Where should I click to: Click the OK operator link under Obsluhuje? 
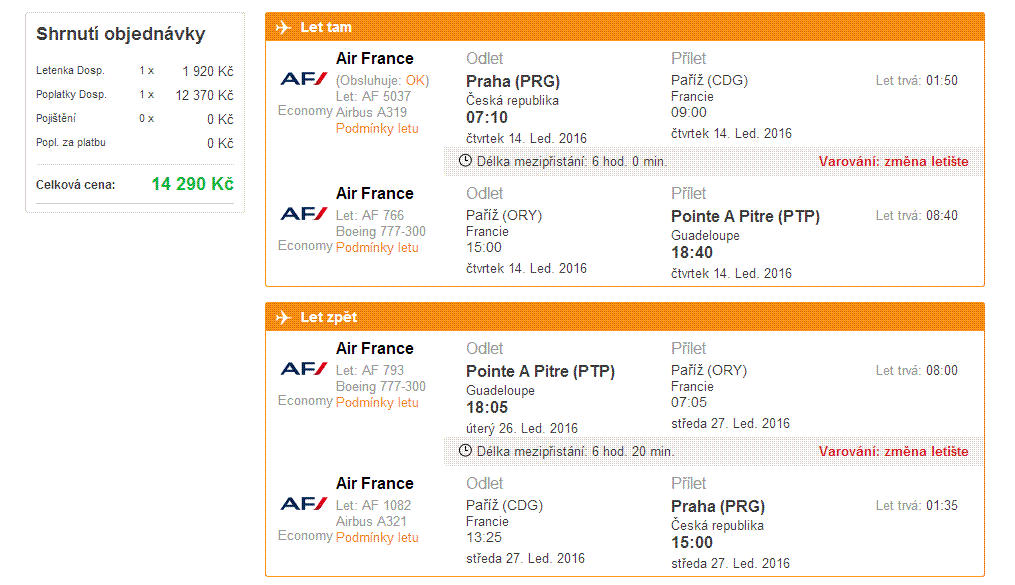(x=415, y=80)
